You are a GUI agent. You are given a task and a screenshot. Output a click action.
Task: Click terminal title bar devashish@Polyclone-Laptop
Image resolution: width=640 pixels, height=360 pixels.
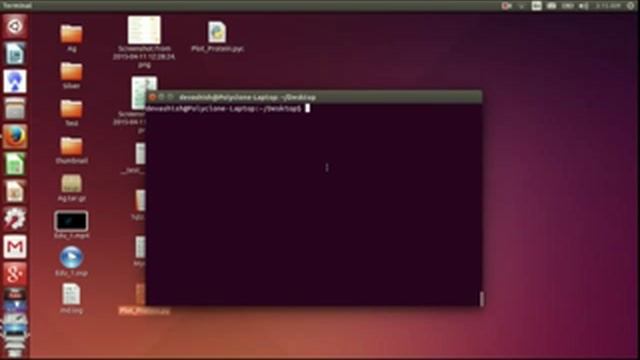click(x=247, y=97)
